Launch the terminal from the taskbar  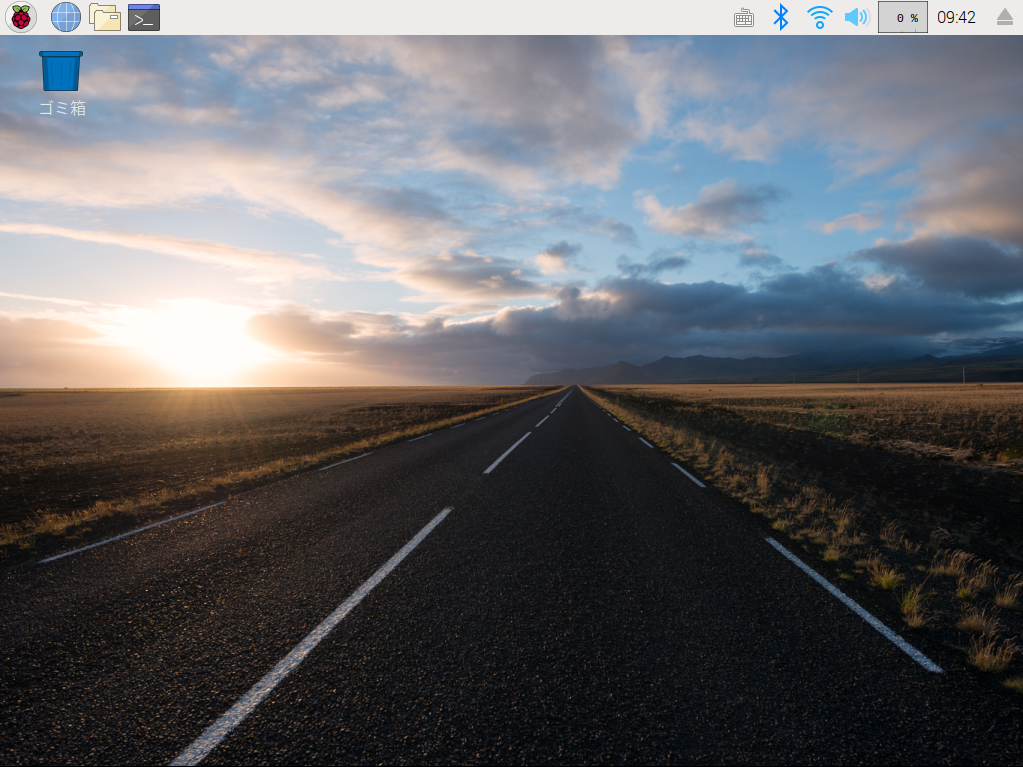(x=144, y=17)
